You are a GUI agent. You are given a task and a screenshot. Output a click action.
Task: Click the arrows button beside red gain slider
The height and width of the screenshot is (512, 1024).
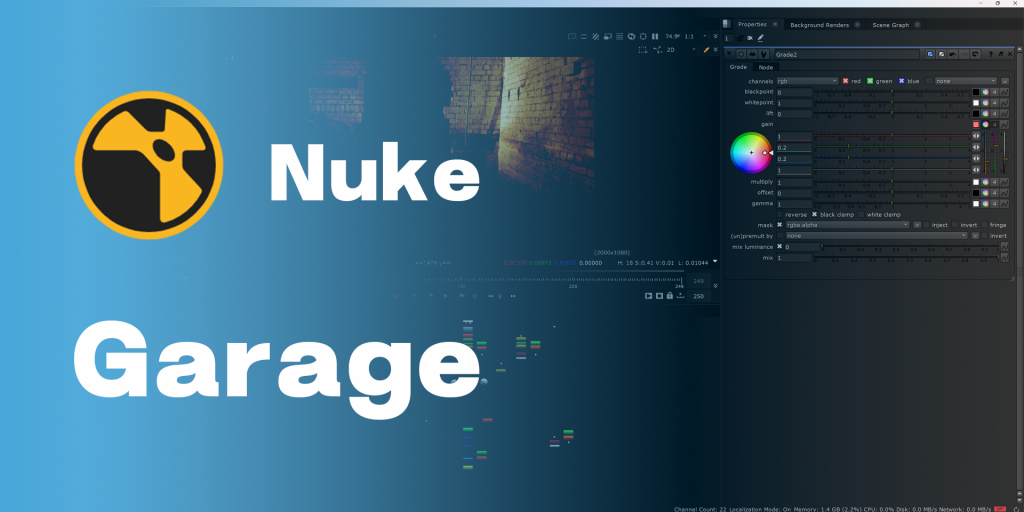click(976, 136)
